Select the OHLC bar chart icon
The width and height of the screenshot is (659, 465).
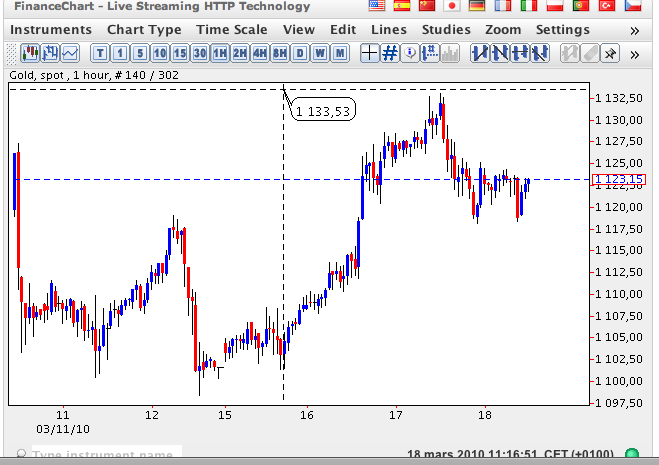point(49,53)
